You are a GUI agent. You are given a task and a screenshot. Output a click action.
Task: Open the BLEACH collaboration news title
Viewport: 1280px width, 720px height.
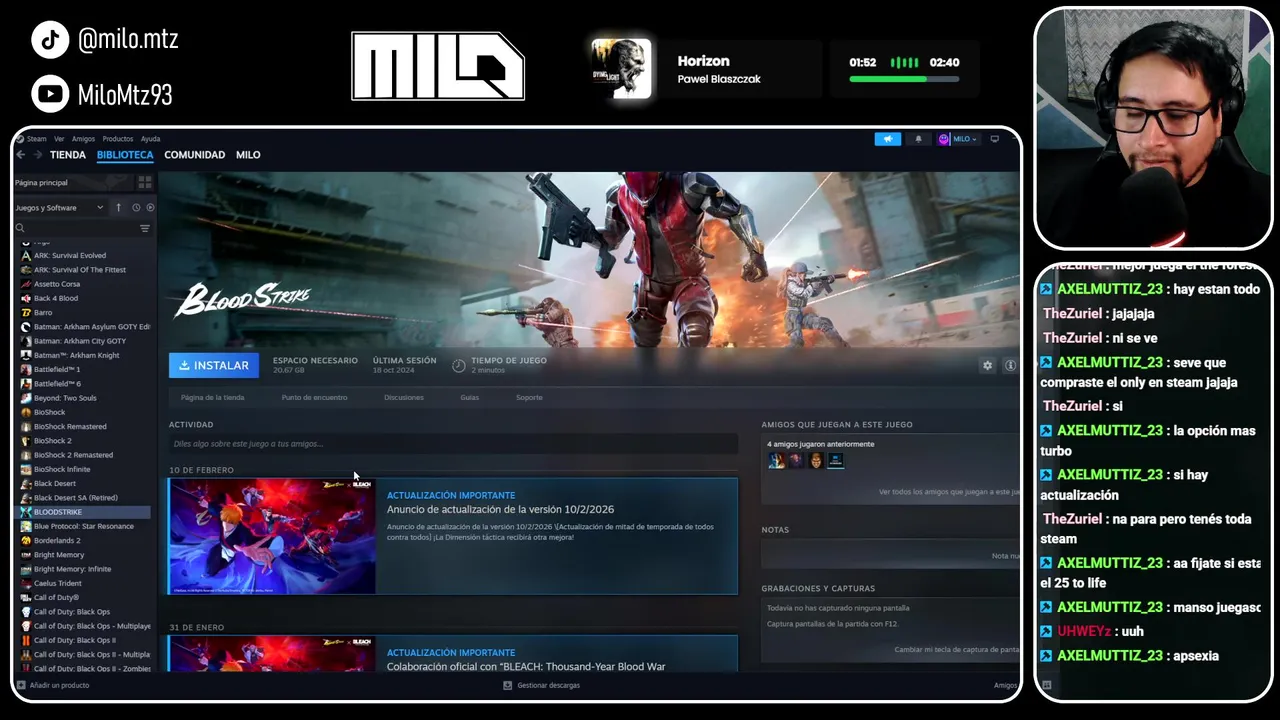(x=526, y=667)
